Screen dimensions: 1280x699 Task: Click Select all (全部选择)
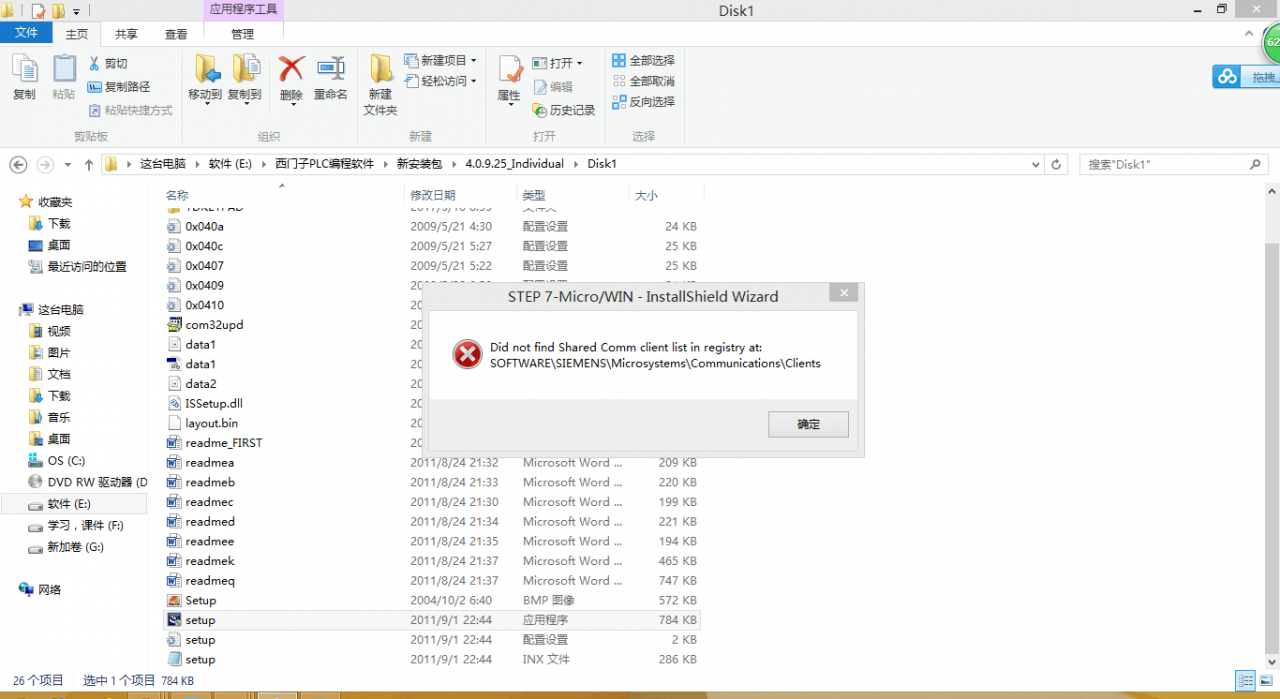[643, 61]
